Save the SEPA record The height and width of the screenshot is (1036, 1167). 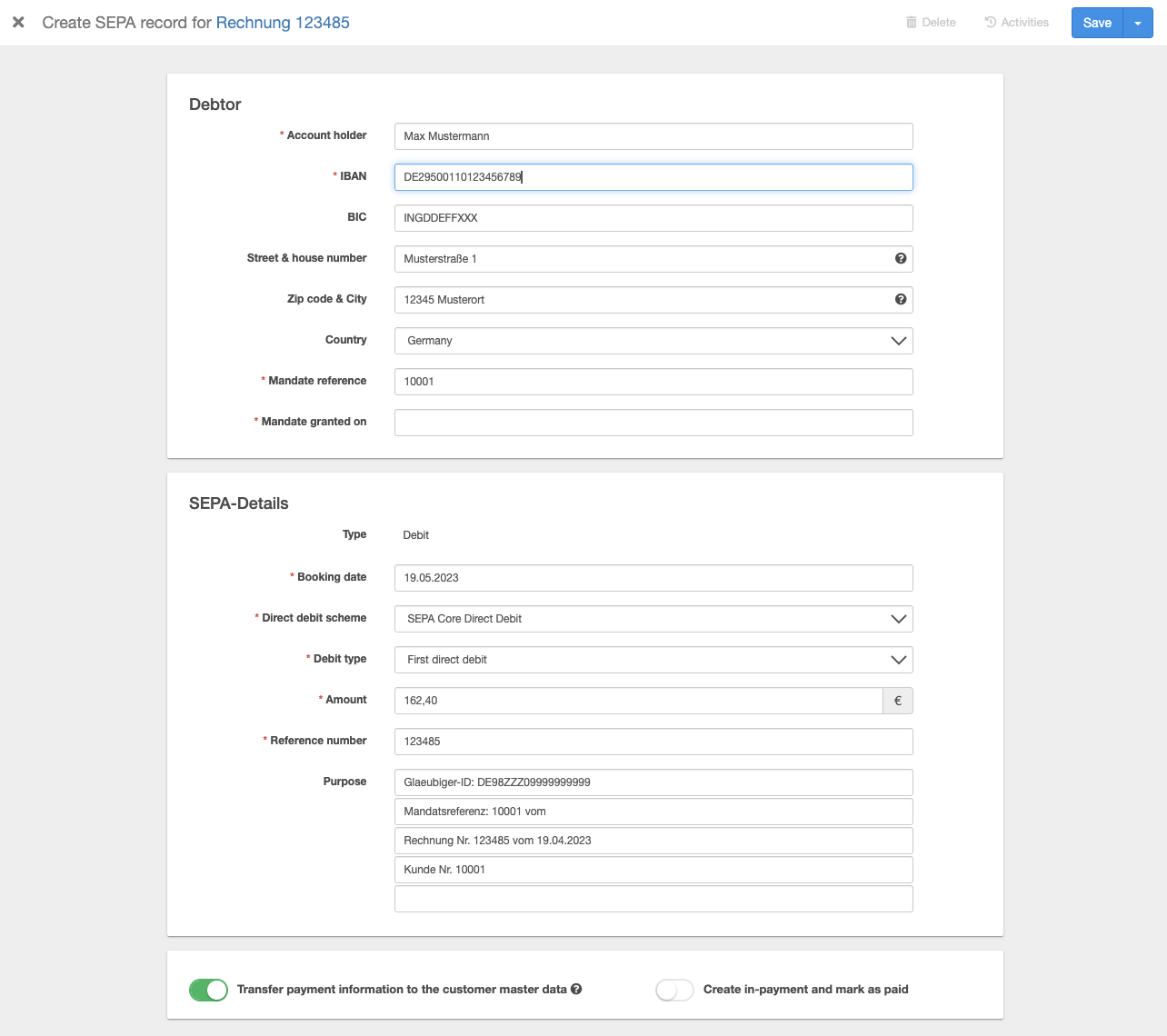[1097, 23]
